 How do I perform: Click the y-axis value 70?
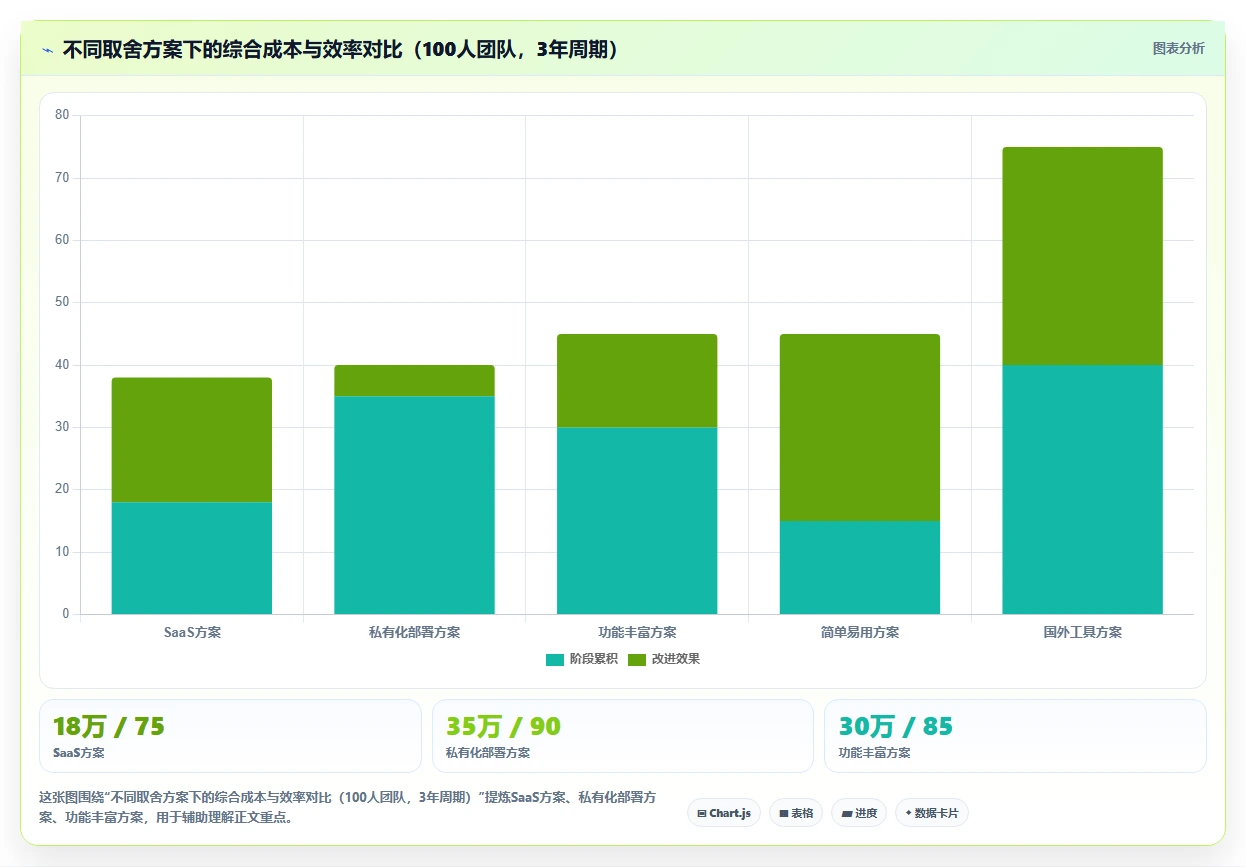pyautogui.click(x=62, y=178)
